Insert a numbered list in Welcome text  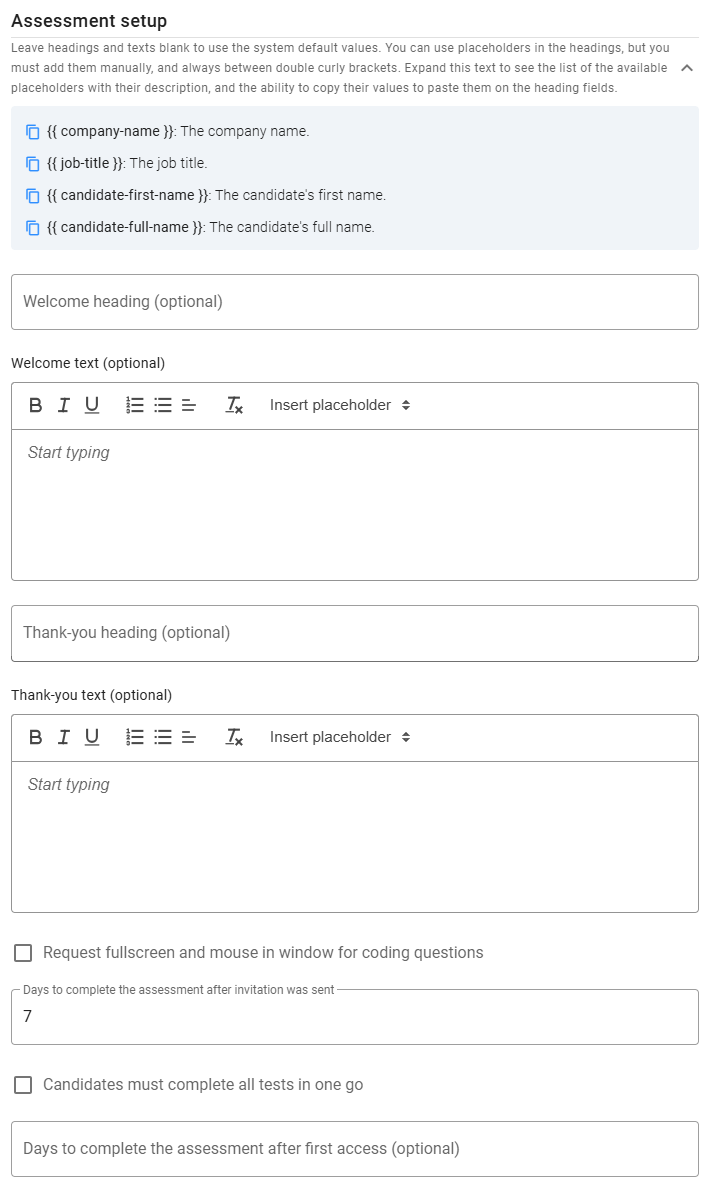[134, 405]
